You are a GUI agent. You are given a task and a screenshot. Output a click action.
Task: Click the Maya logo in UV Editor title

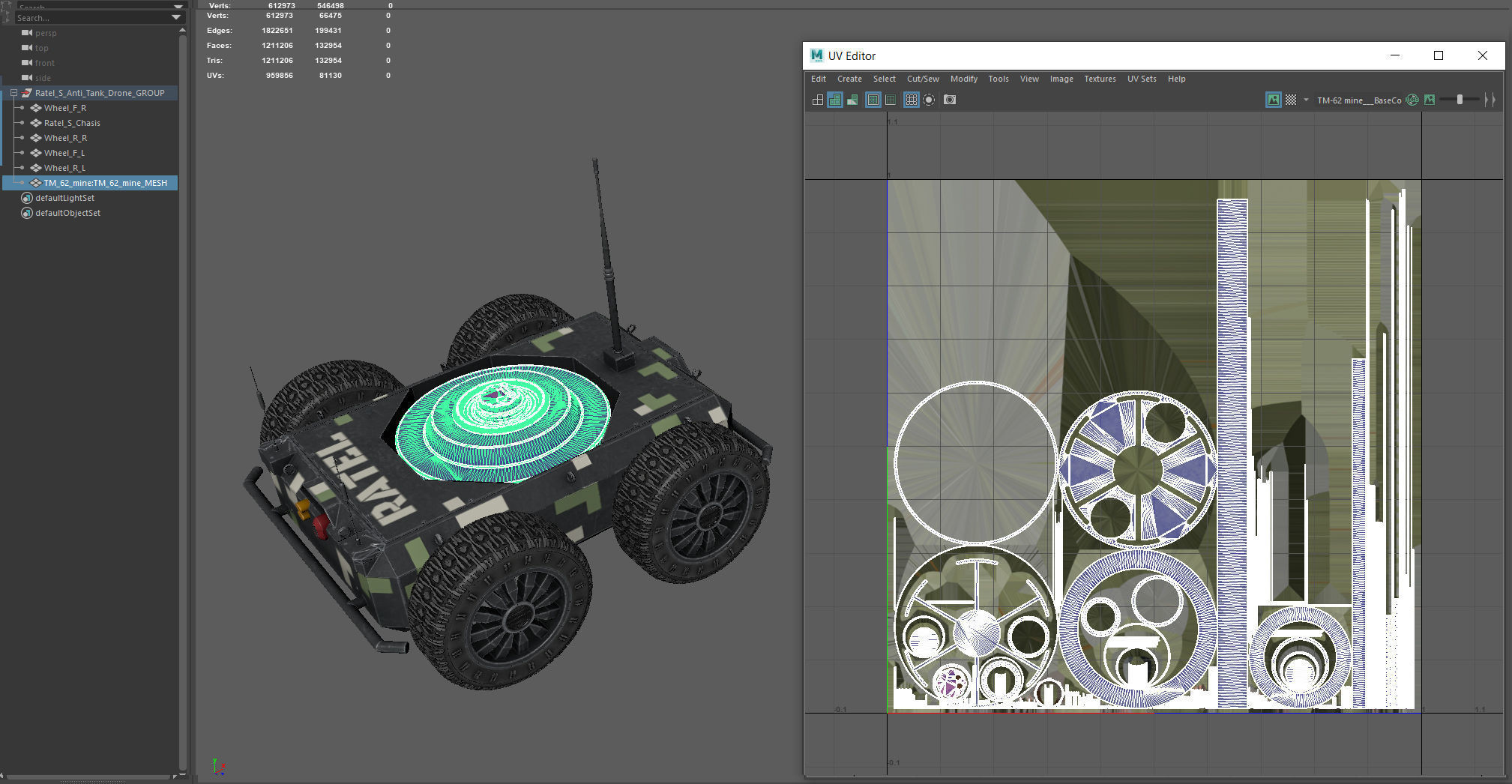tap(816, 55)
